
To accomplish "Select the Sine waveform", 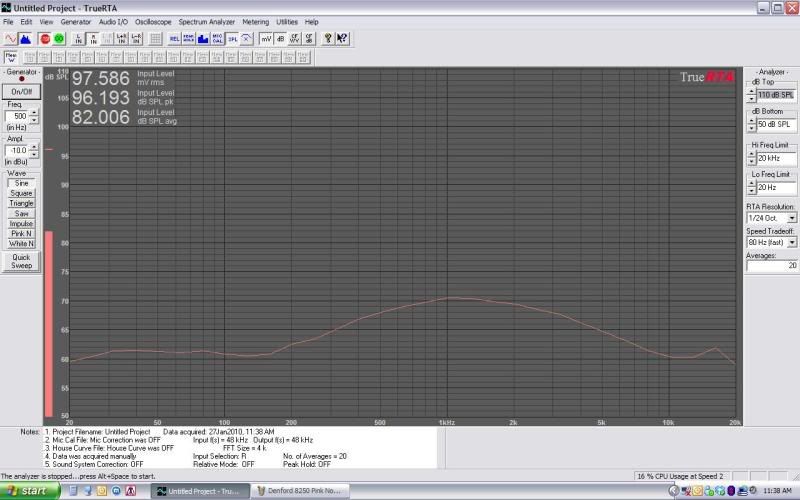I will point(21,183).
